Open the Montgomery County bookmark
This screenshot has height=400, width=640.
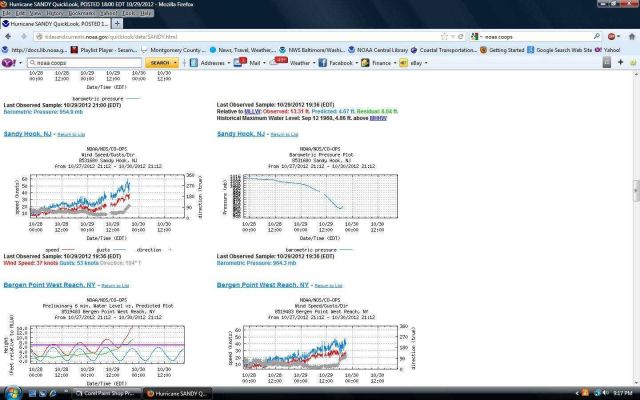173,50
